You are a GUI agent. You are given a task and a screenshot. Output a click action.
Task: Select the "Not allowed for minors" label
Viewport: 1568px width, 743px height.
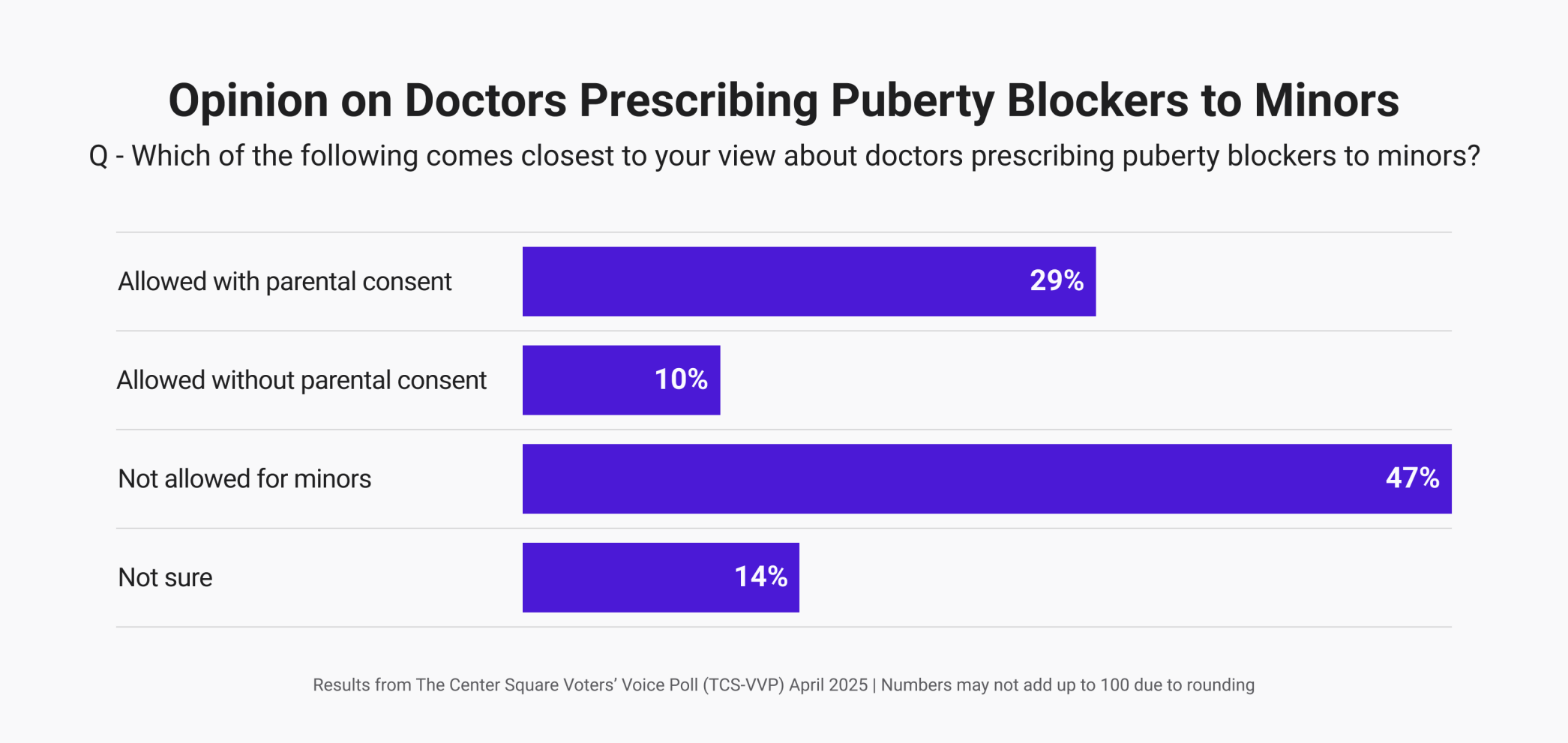(x=244, y=479)
